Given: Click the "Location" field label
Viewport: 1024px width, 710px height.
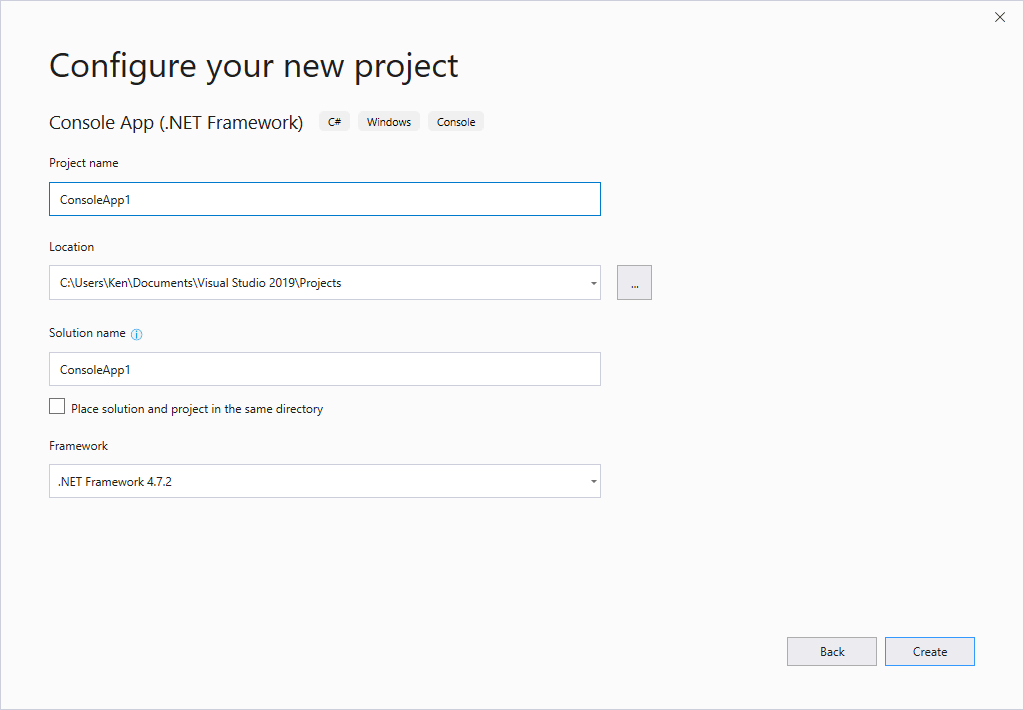Looking at the screenshot, I should click(72, 247).
